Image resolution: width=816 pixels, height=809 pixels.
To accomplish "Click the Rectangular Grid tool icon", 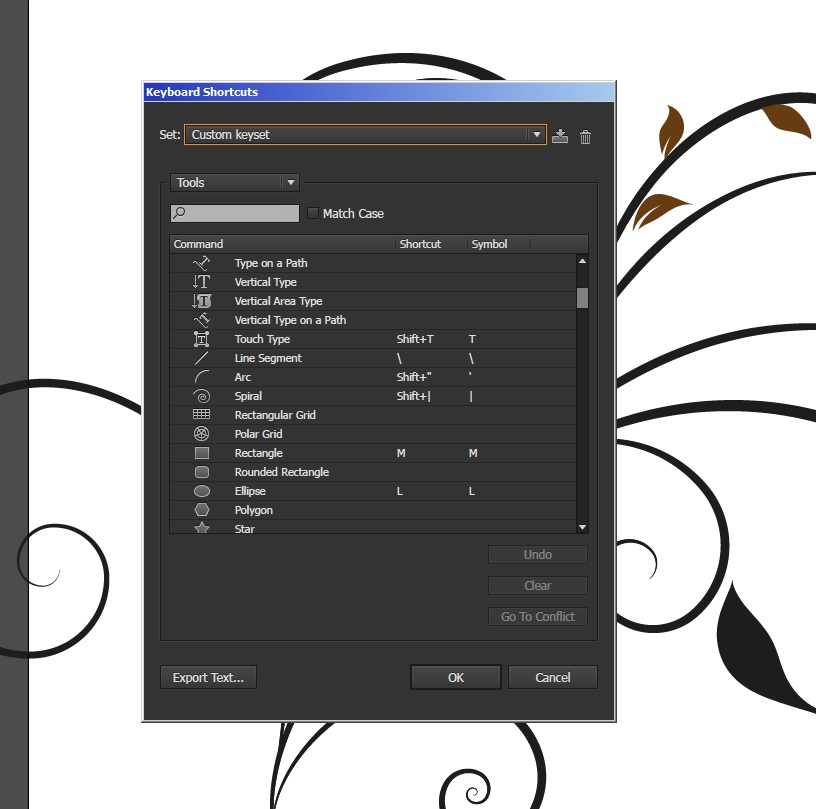I will [201, 414].
